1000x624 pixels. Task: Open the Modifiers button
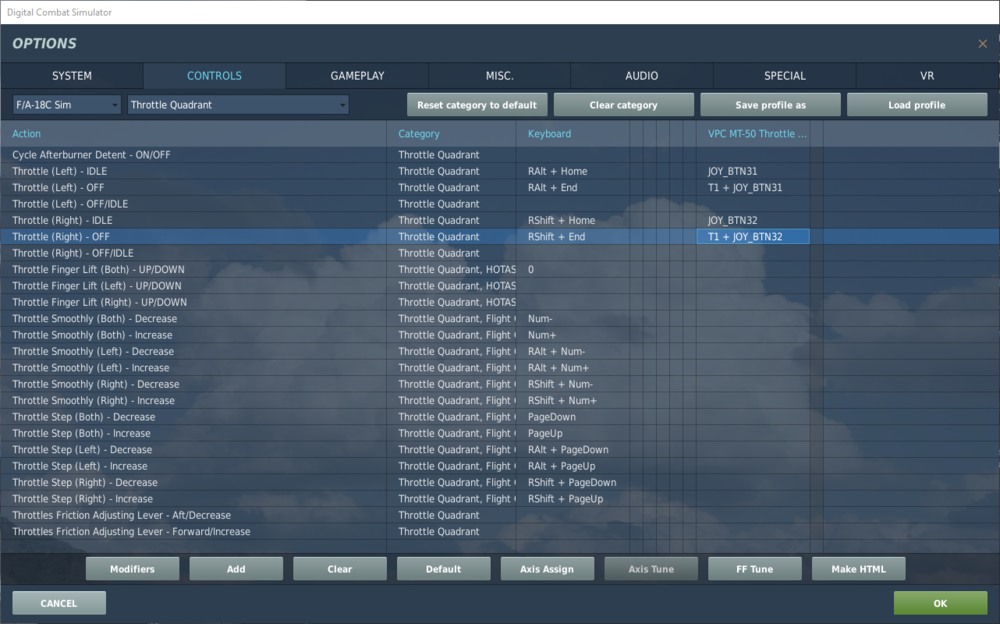pyautogui.click(x=133, y=569)
